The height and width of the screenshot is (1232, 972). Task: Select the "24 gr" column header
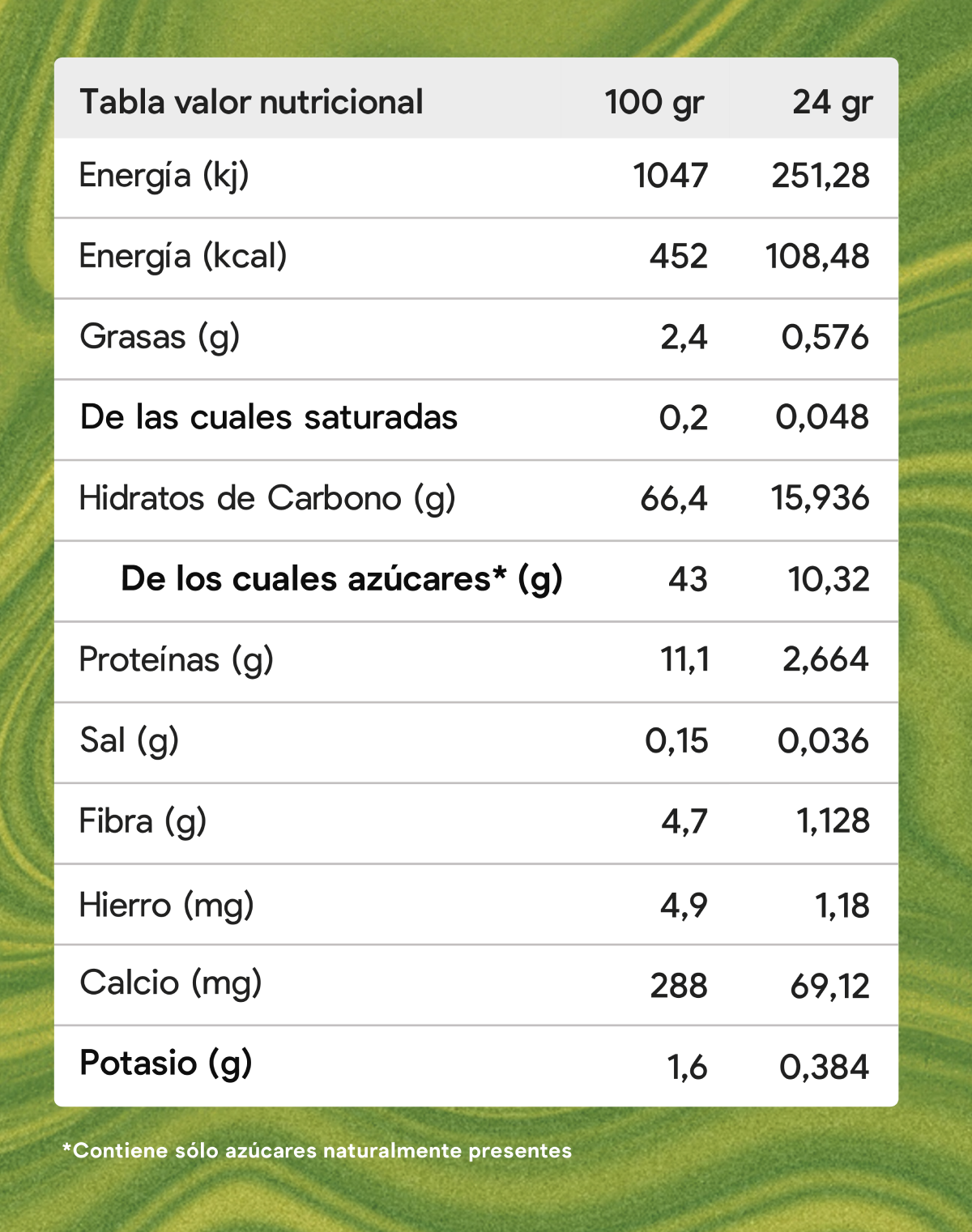832,103
